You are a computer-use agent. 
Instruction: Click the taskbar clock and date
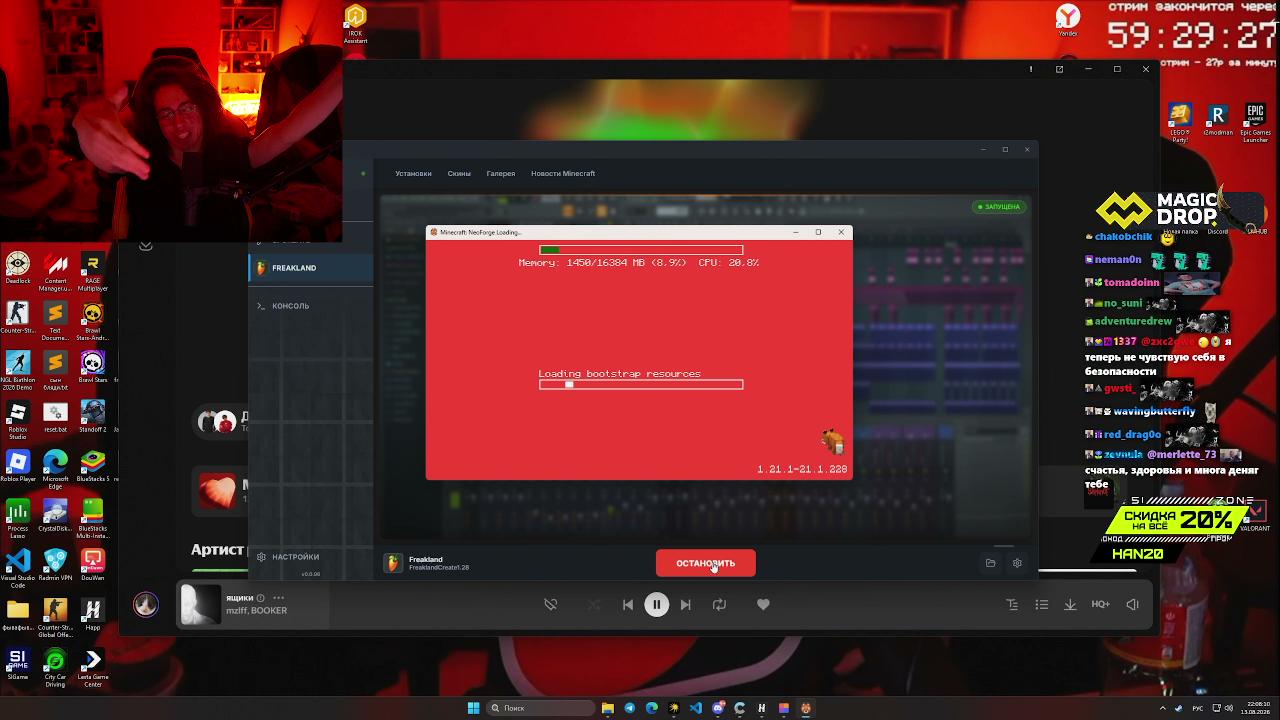(x=1257, y=708)
